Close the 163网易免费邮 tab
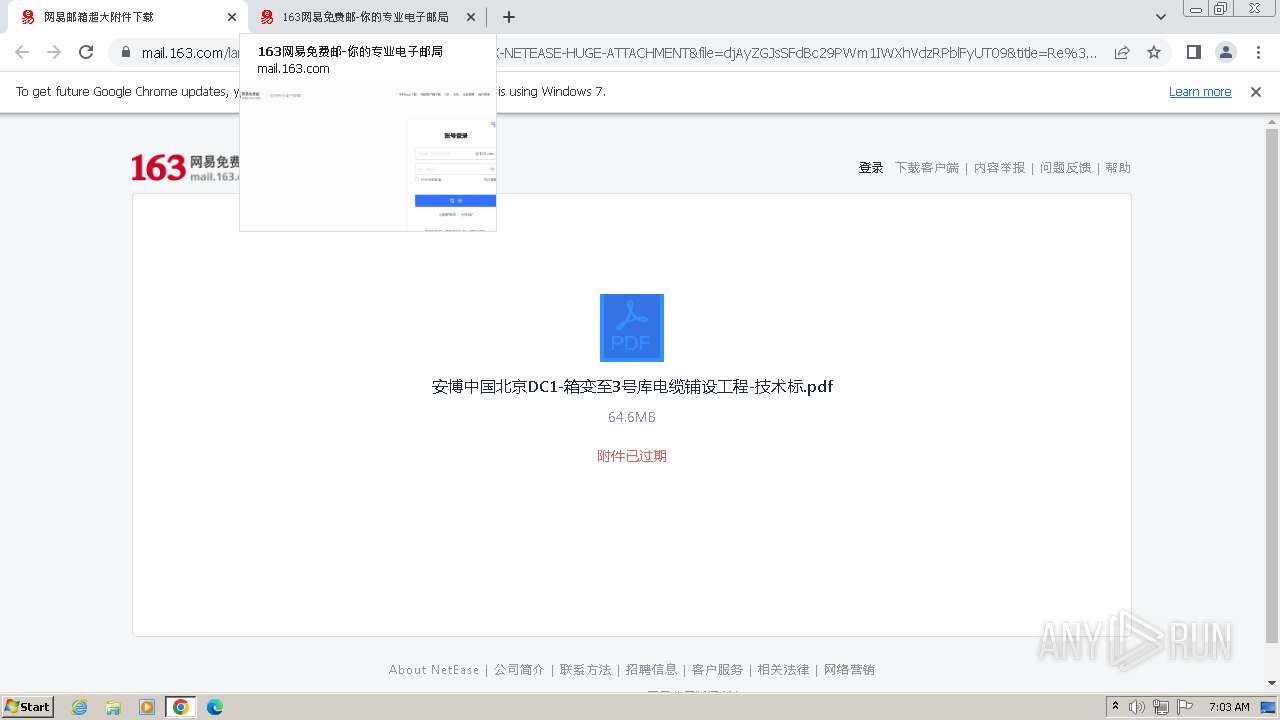Screen dimensions: 1280x720 point(471,17)
